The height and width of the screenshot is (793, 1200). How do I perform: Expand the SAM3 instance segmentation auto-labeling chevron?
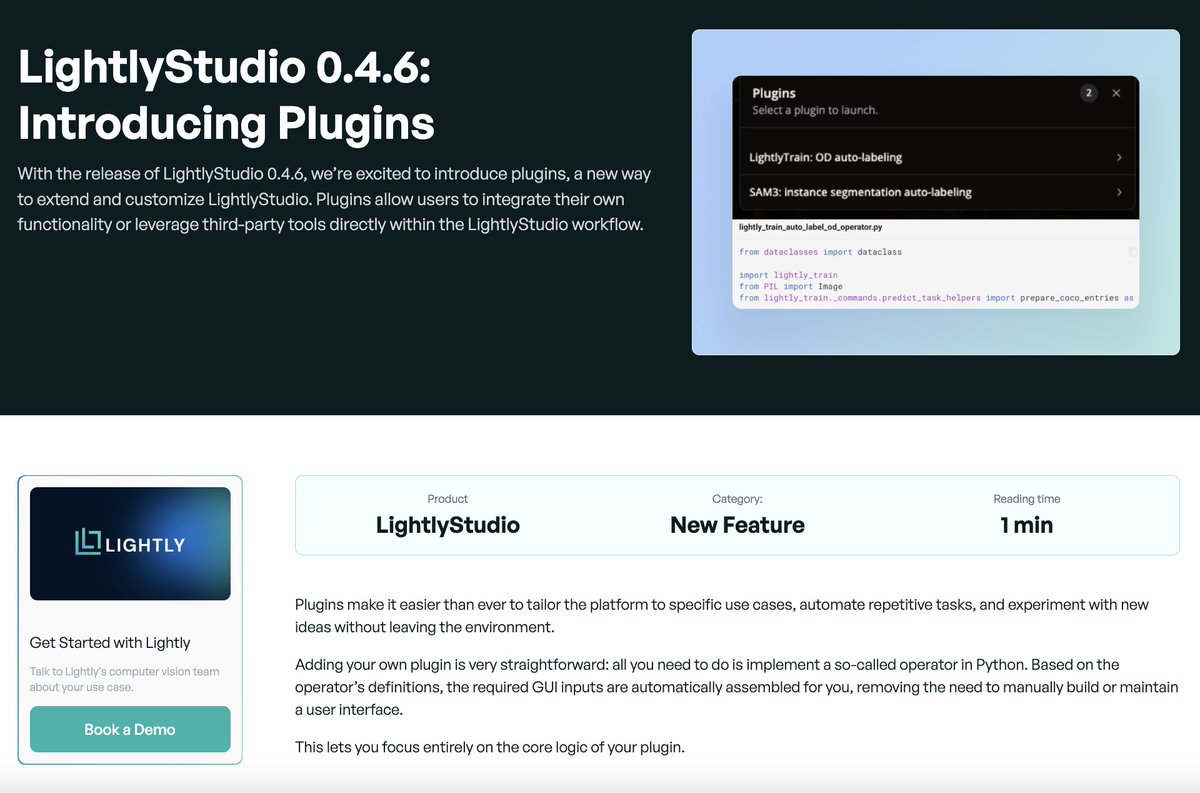tap(1119, 192)
